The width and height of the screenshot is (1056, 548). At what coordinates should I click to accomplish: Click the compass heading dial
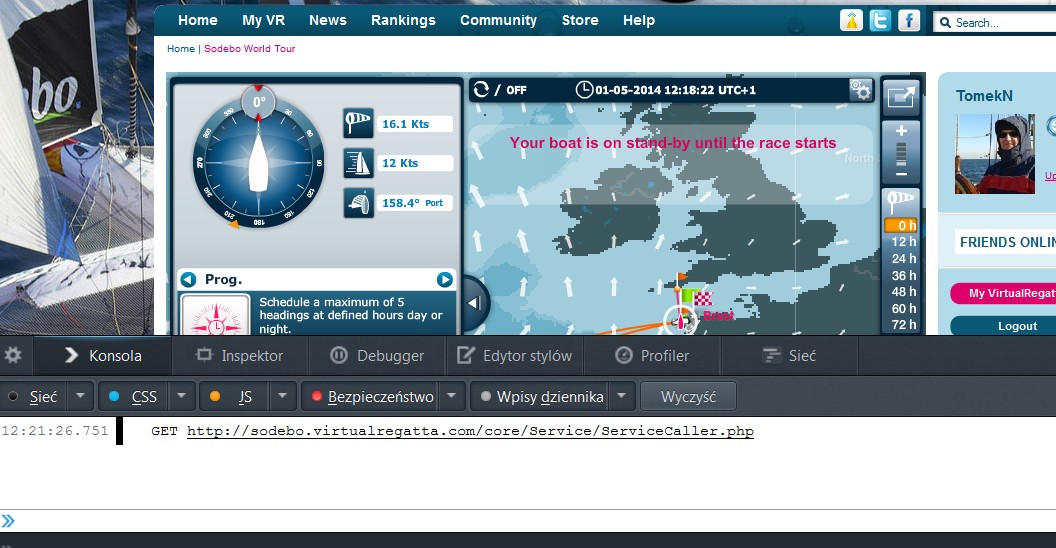click(x=259, y=164)
